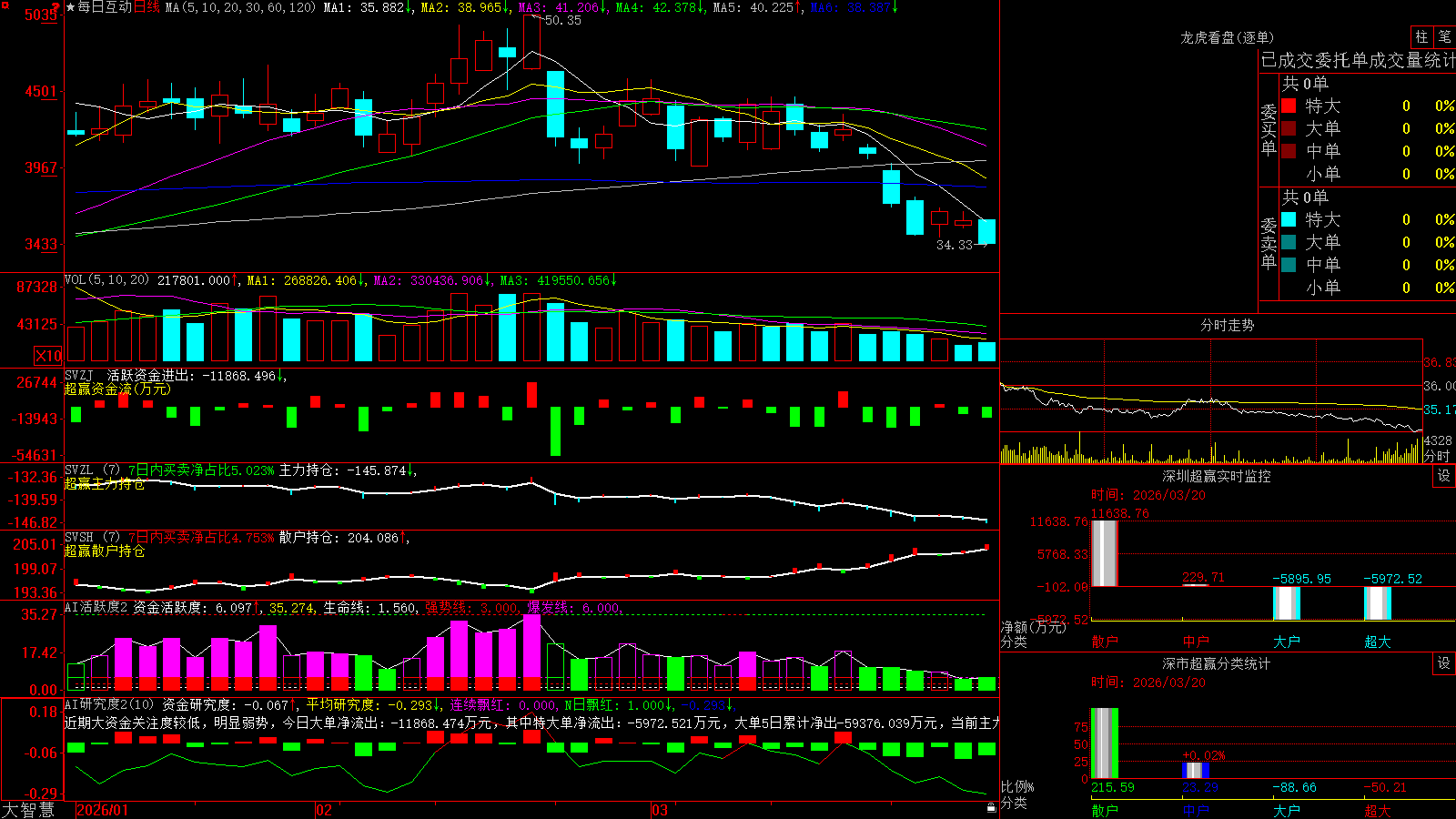Click 超大 category label in 分类统计 chart
The image size is (1456, 819).
click(1378, 811)
